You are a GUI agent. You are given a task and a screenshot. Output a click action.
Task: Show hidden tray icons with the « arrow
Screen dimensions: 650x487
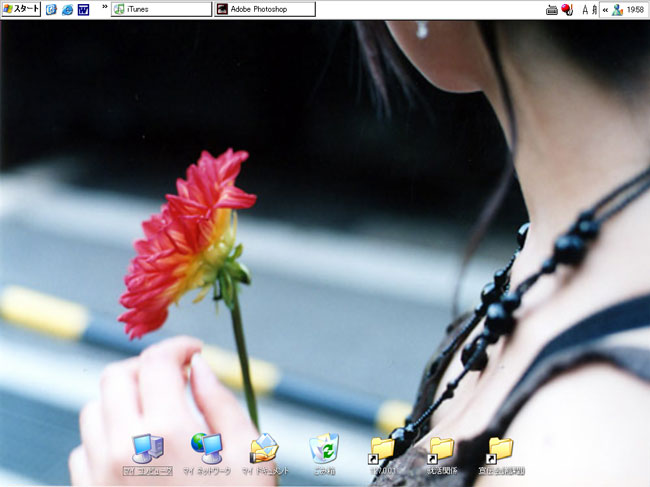tap(605, 9)
